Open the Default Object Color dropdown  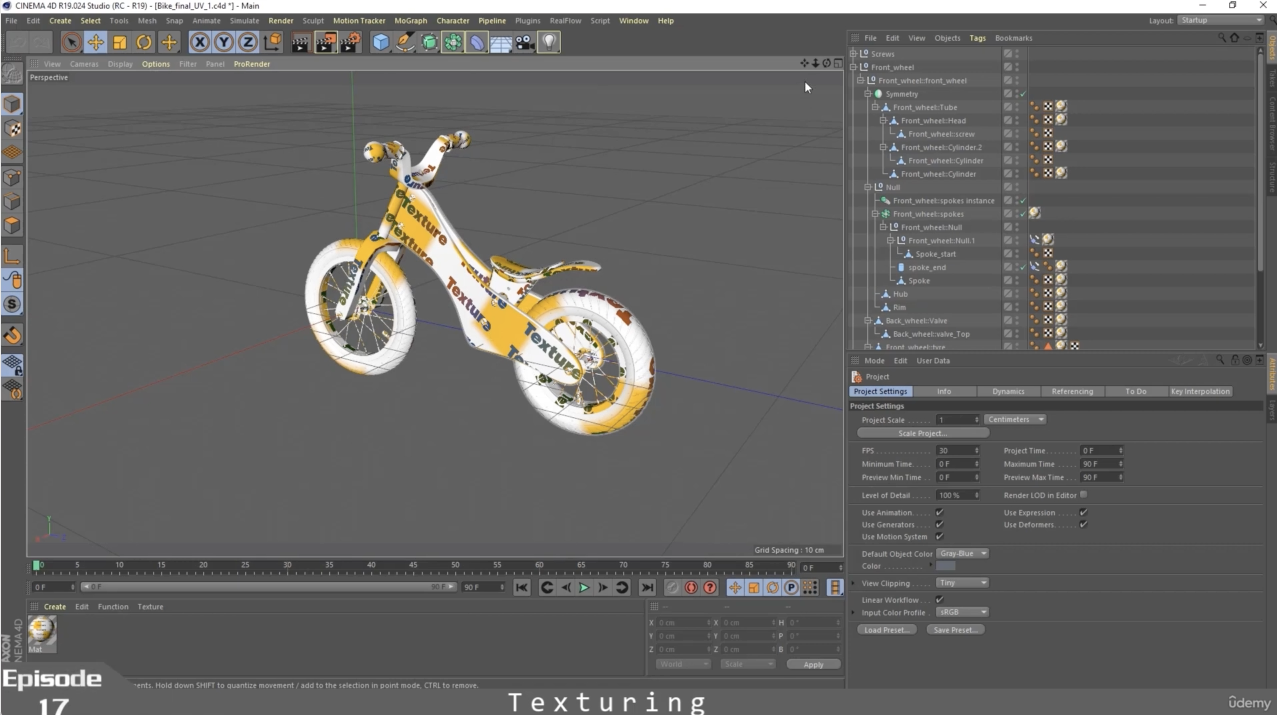(962, 553)
